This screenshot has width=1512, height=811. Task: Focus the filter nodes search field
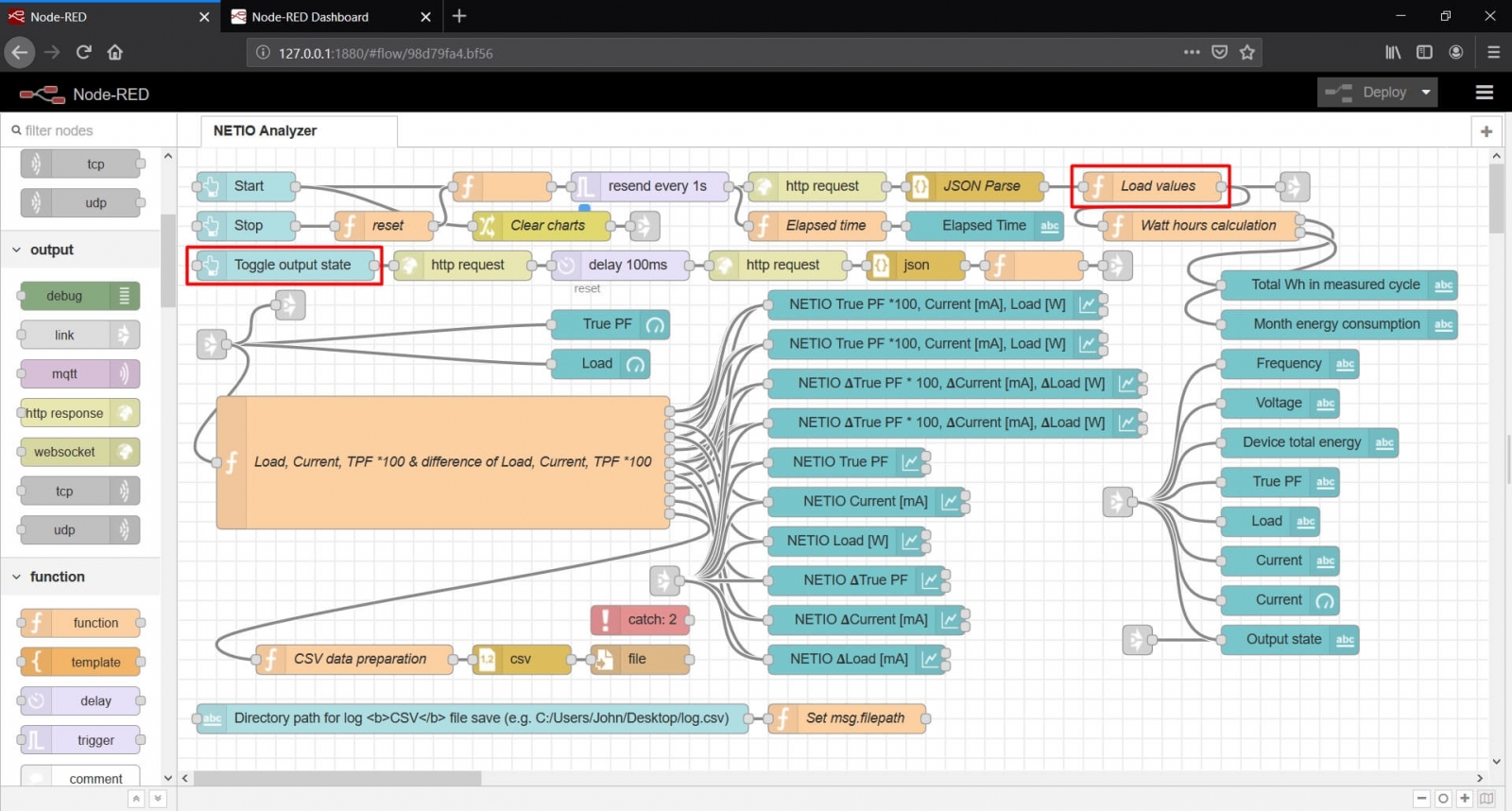90,130
